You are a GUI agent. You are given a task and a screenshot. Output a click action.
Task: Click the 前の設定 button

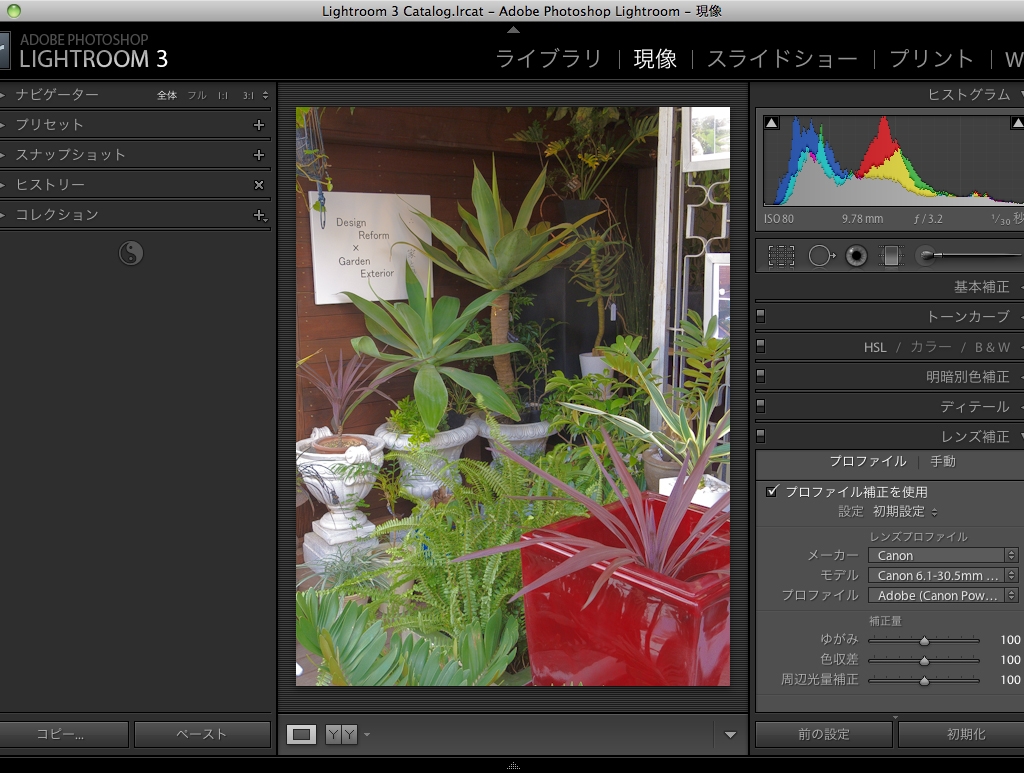point(824,734)
